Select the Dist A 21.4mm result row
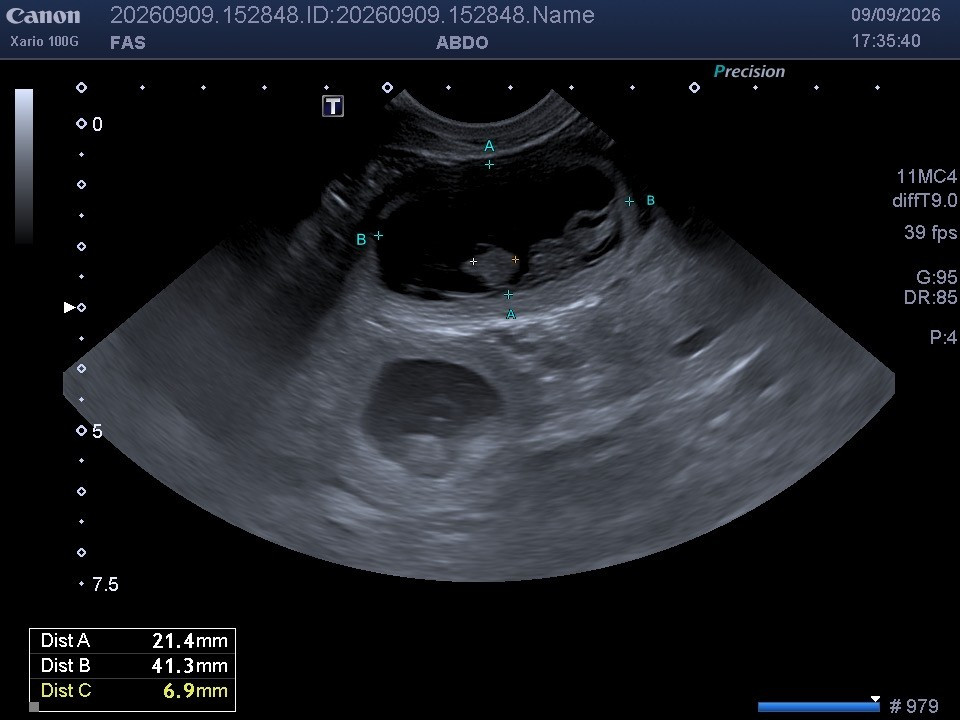960x720 pixels. (132, 641)
